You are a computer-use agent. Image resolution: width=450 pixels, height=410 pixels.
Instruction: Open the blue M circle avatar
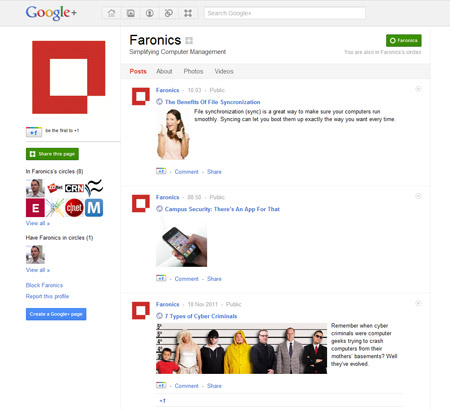coord(94,208)
